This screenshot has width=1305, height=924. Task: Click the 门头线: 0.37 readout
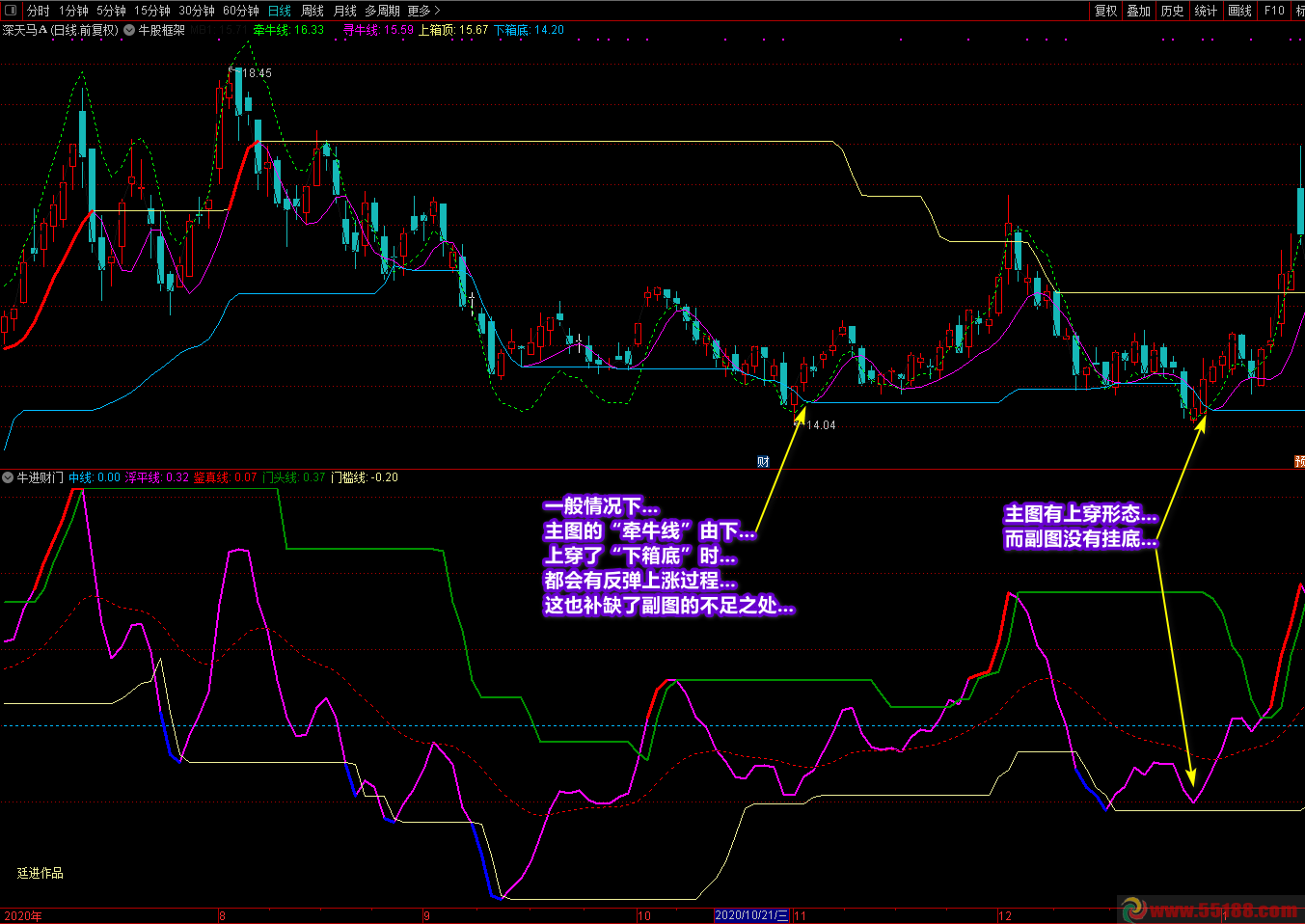pyautogui.click(x=294, y=477)
